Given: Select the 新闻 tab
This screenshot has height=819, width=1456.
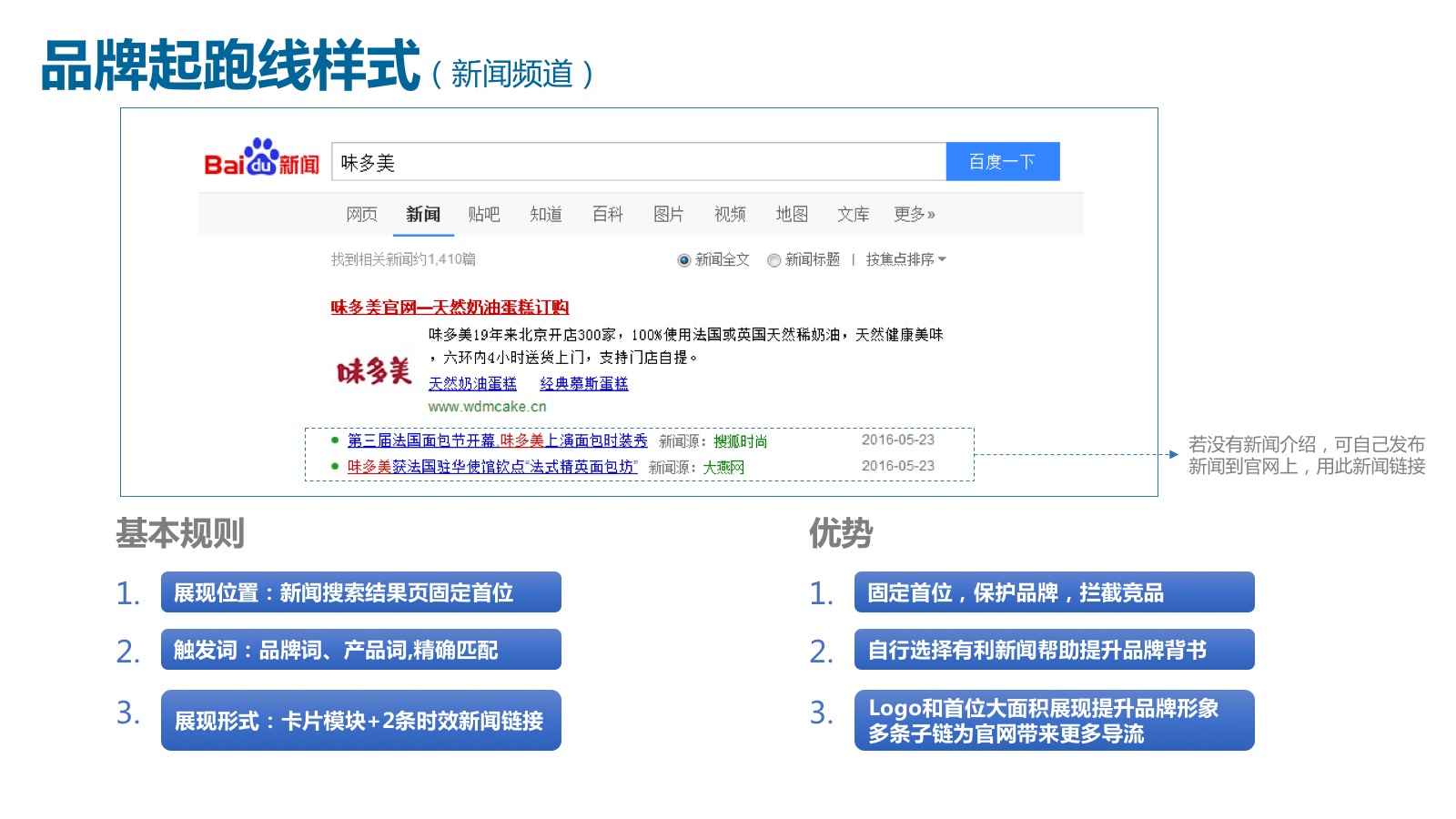Looking at the screenshot, I should click(x=423, y=214).
